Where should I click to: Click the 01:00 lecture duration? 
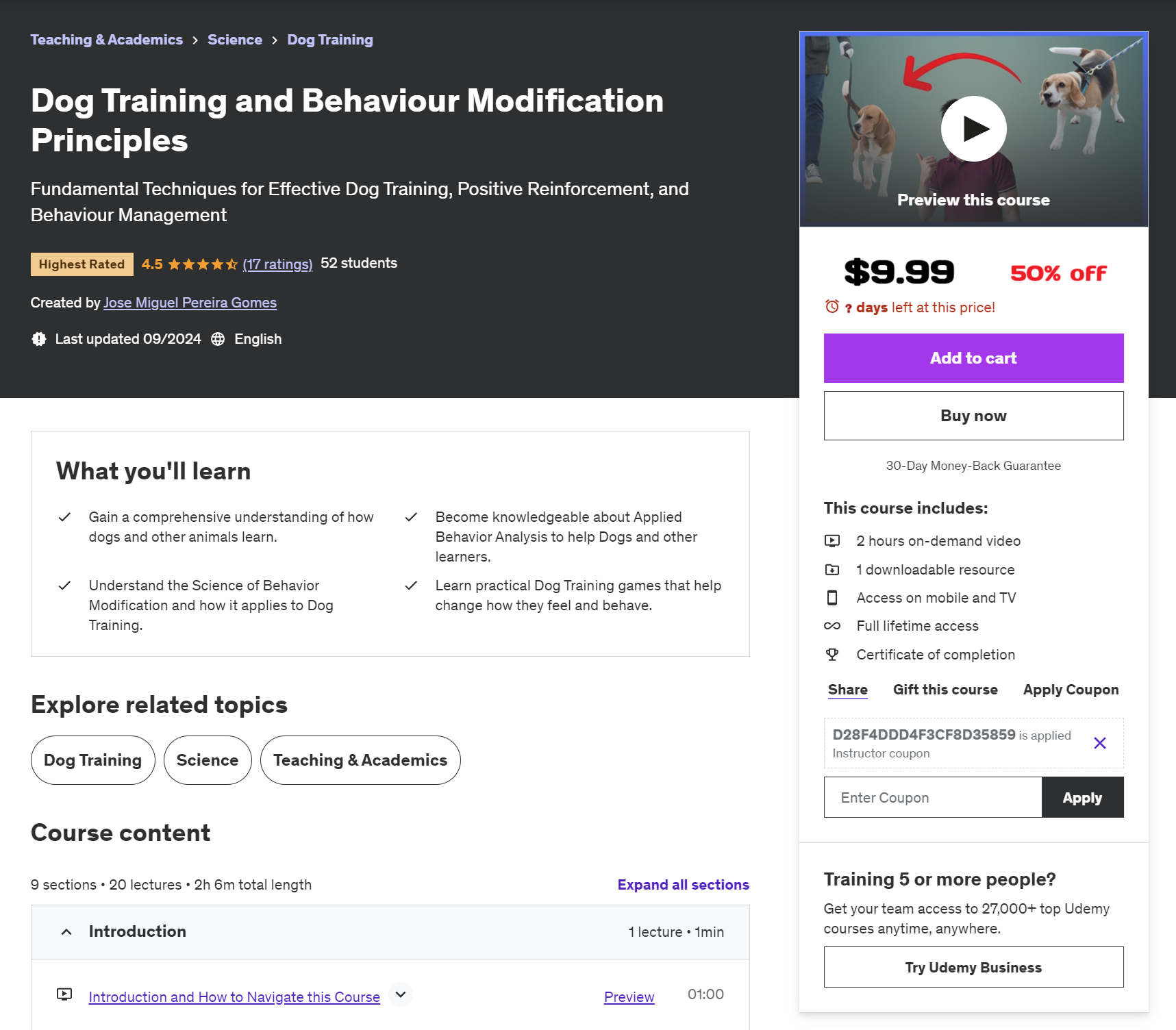(705, 994)
